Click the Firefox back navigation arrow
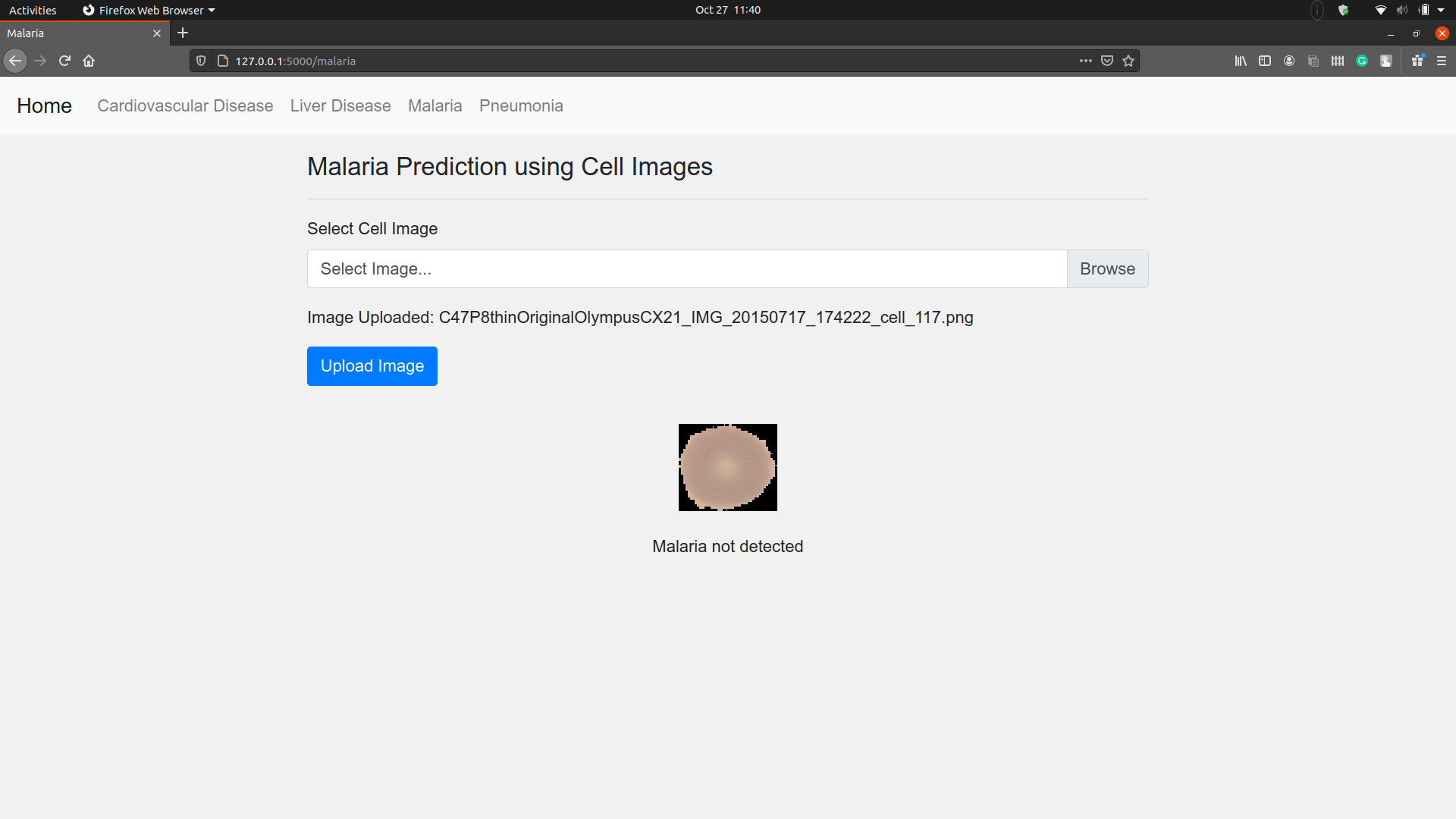The image size is (1456, 819). click(x=14, y=60)
